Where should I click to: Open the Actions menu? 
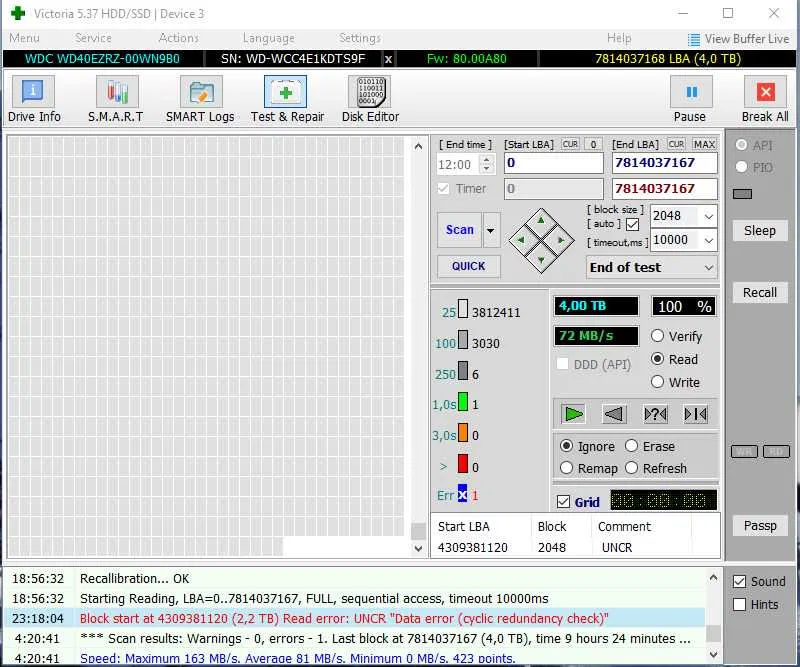pos(178,38)
